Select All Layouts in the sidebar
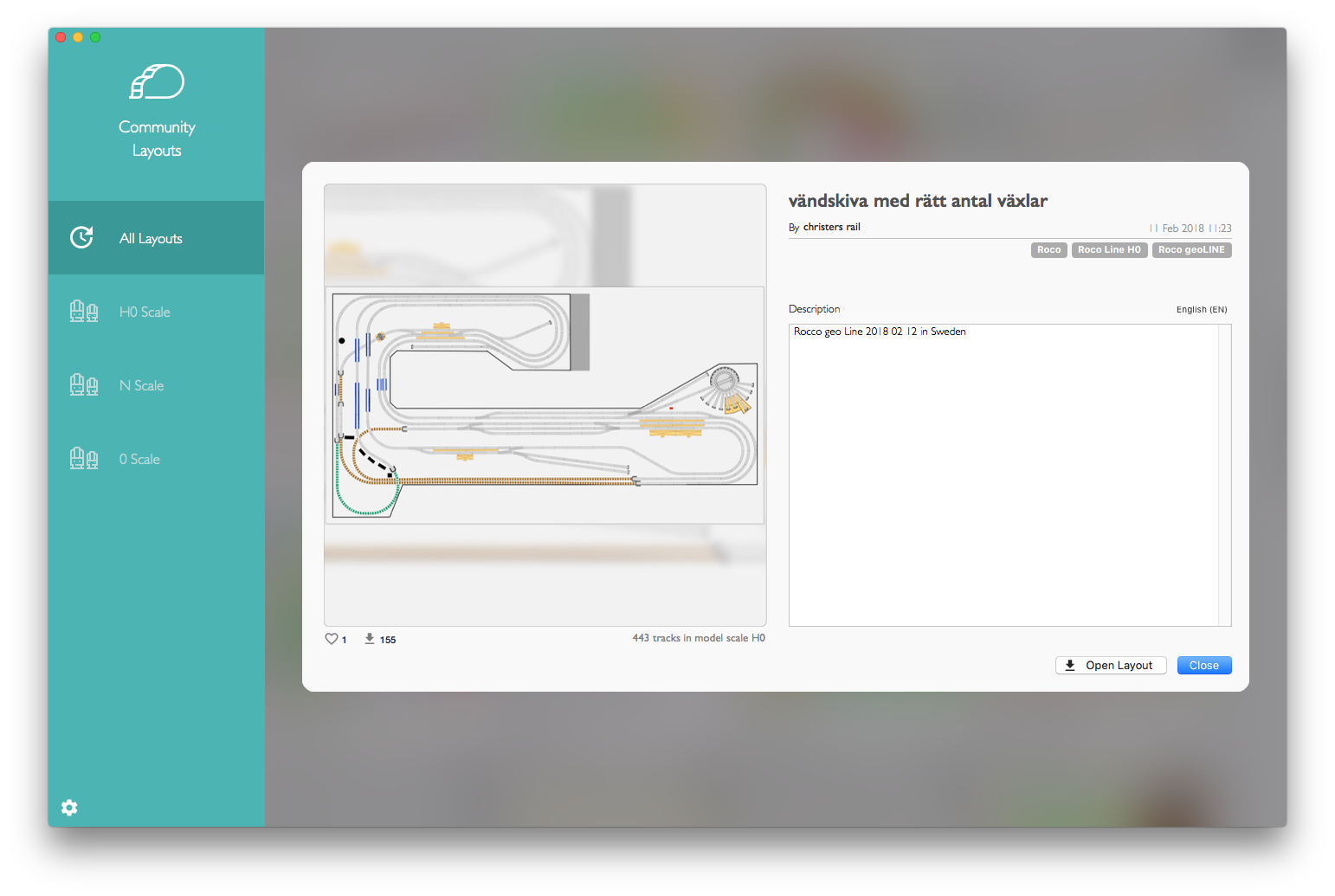Screen dimensions: 1335x896 tap(156, 238)
